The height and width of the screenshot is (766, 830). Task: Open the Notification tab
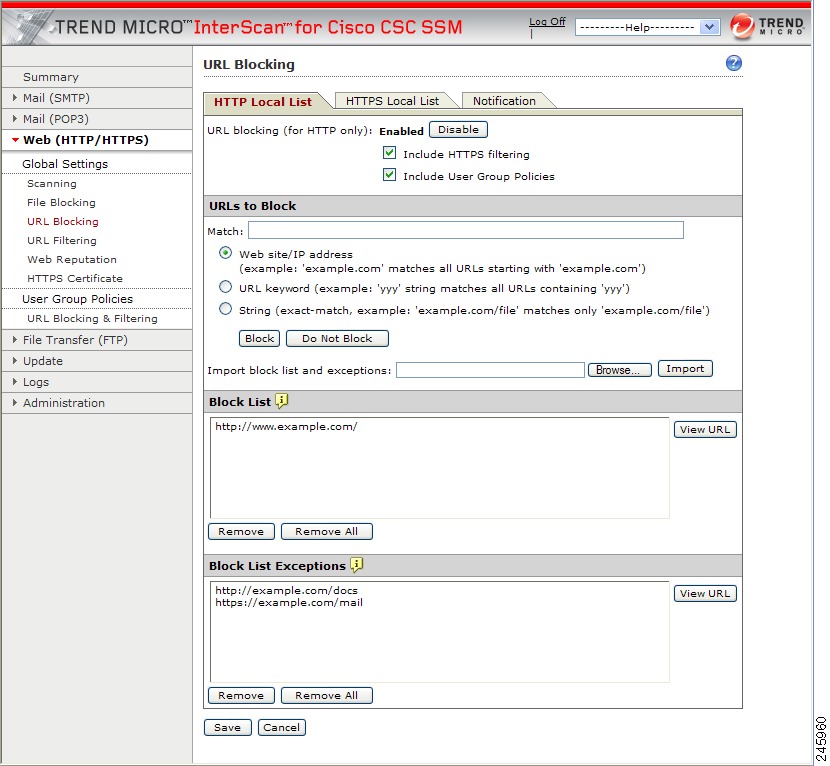pyautogui.click(x=504, y=101)
